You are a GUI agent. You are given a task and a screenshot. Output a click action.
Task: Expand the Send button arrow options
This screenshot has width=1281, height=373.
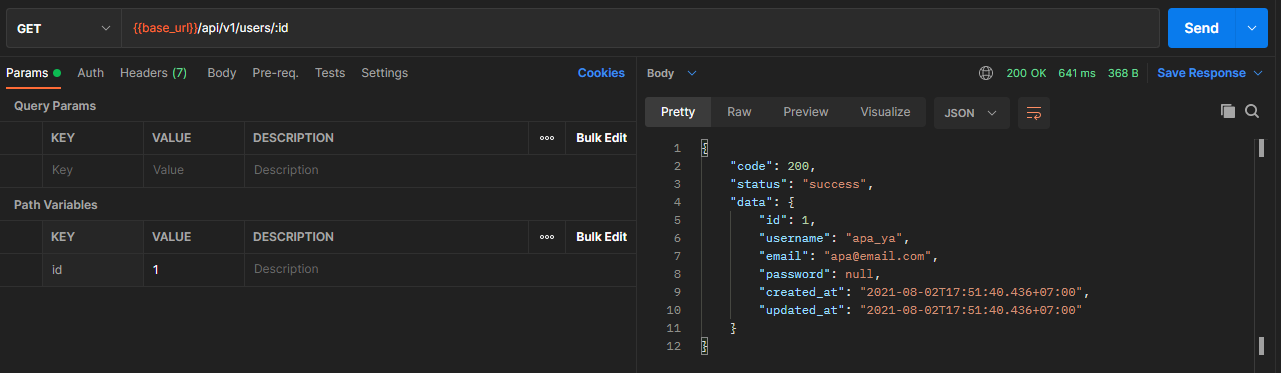pos(1251,28)
